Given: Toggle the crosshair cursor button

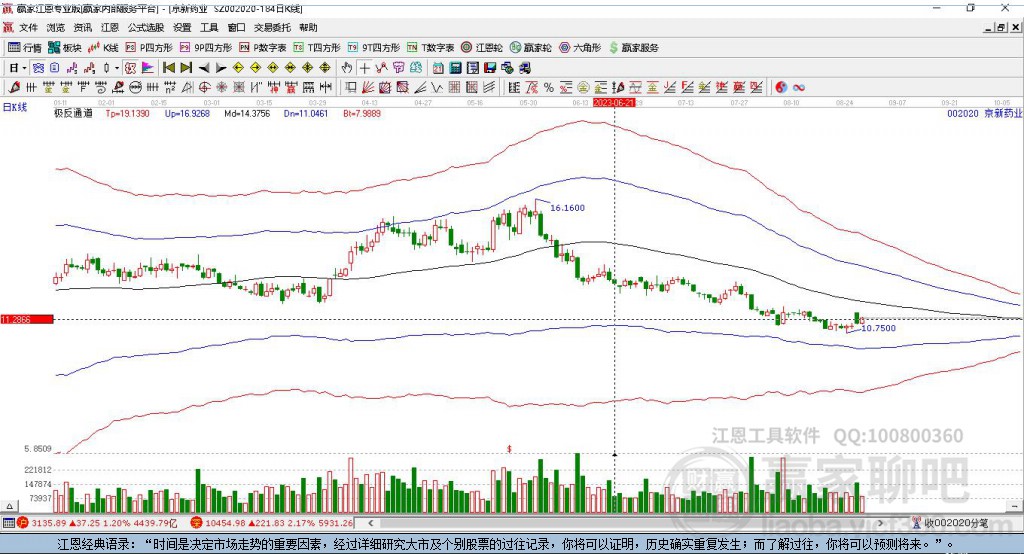Looking at the screenshot, I should 364,68.
